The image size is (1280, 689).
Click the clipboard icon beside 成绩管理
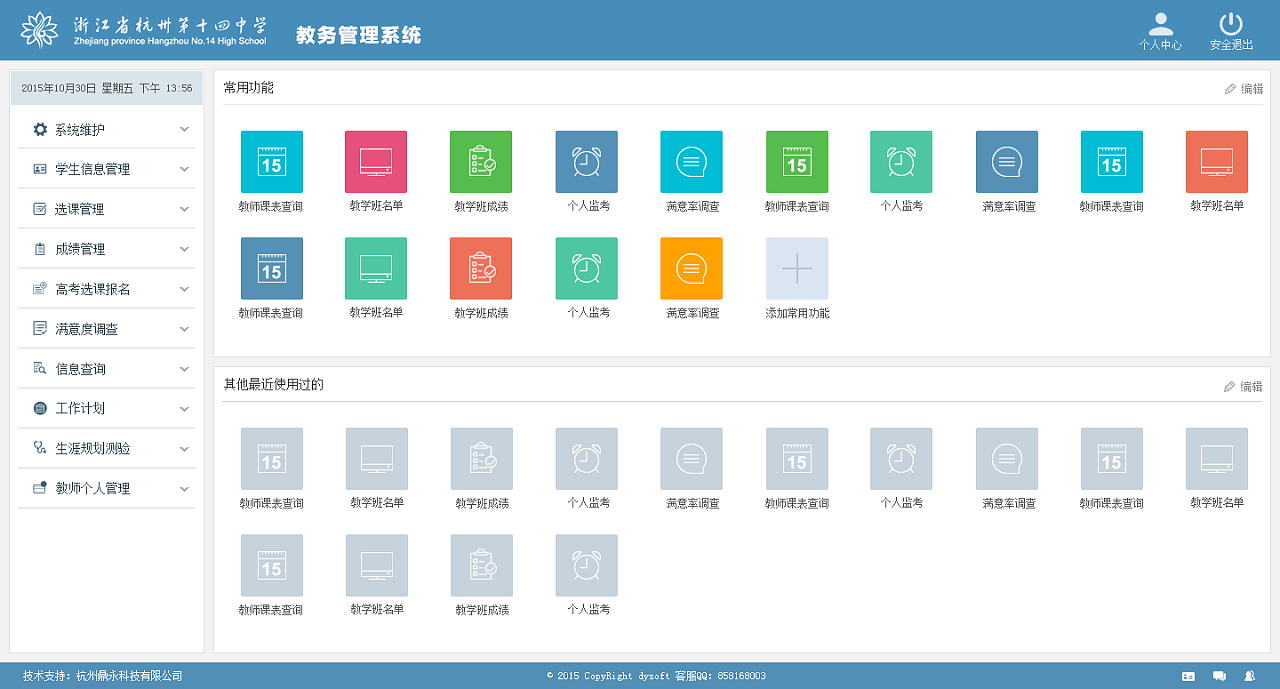pyautogui.click(x=40, y=249)
